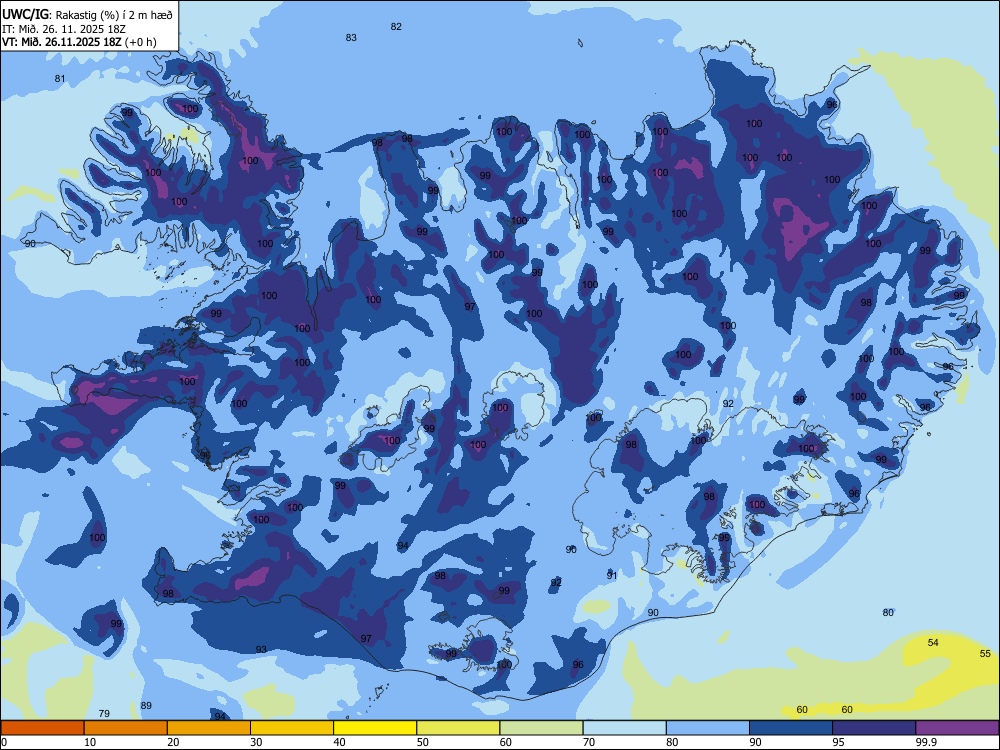This screenshot has height=750, width=1000.
Task: Click the humidity value '79' in the southwest sea
Action: tap(105, 714)
